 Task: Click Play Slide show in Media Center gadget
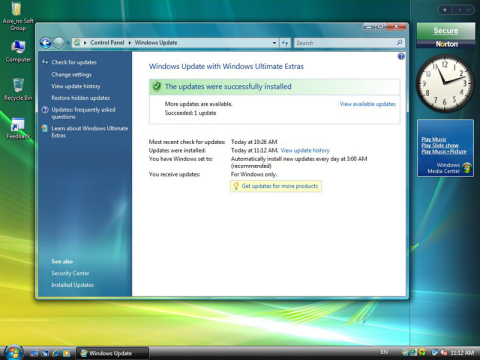pyautogui.click(x=440, y=145)
